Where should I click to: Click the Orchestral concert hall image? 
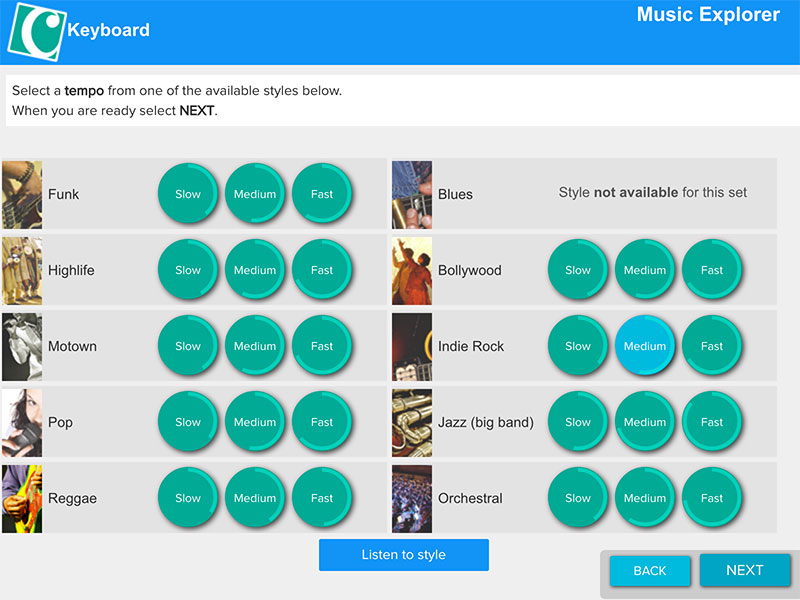412,499
